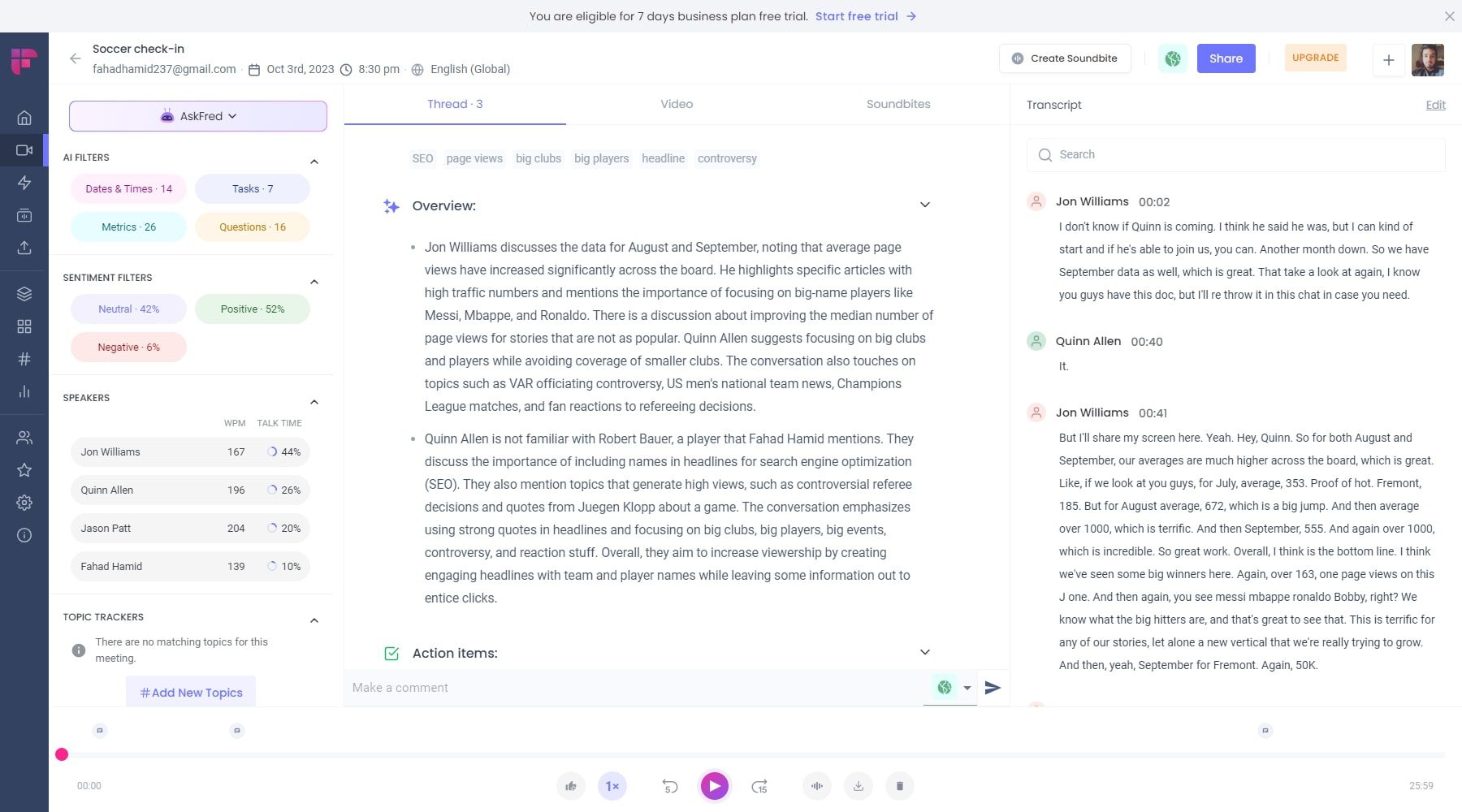This screenshot has width=1462, height=812.
Task: Select the home icon in left sidebar
Action: [x=24, y=117]
